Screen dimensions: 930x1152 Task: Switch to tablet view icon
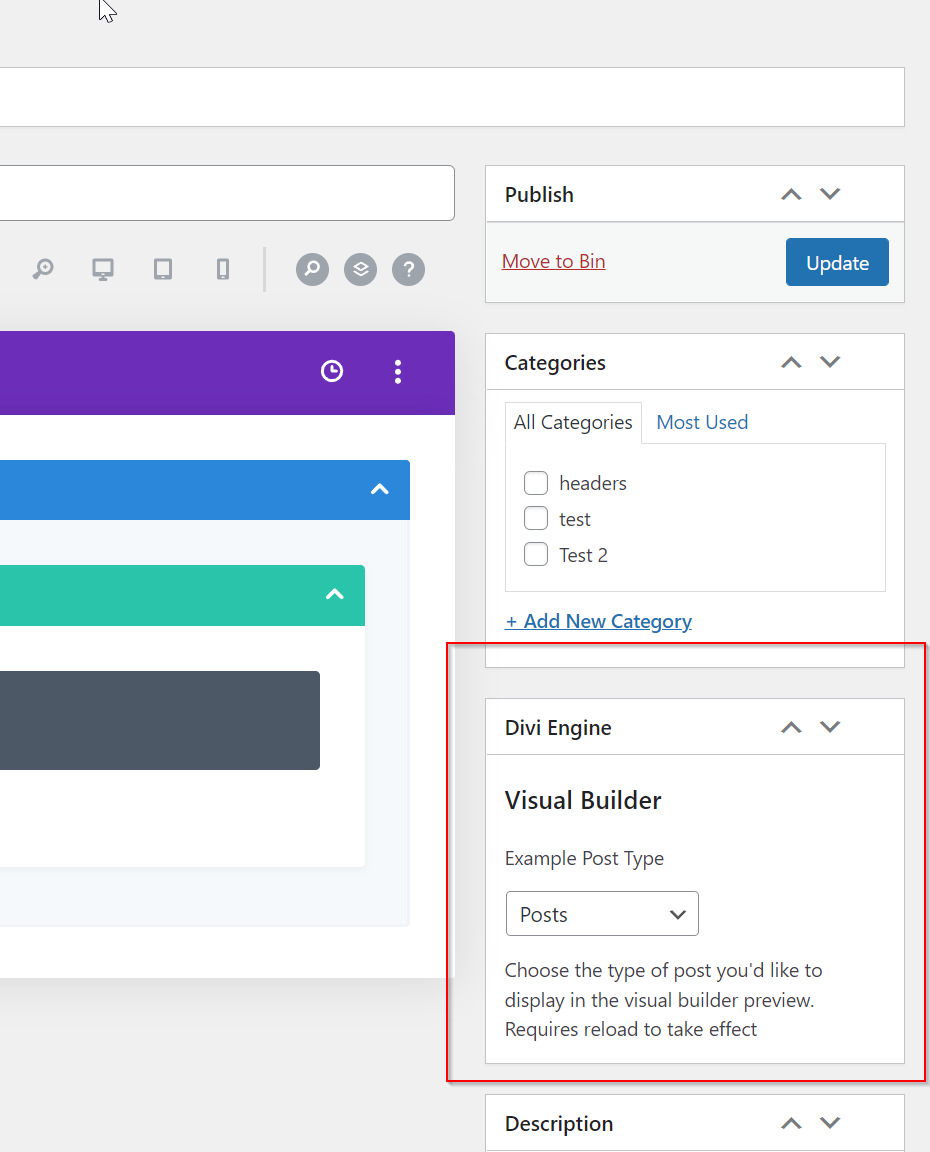coord(163,269)
